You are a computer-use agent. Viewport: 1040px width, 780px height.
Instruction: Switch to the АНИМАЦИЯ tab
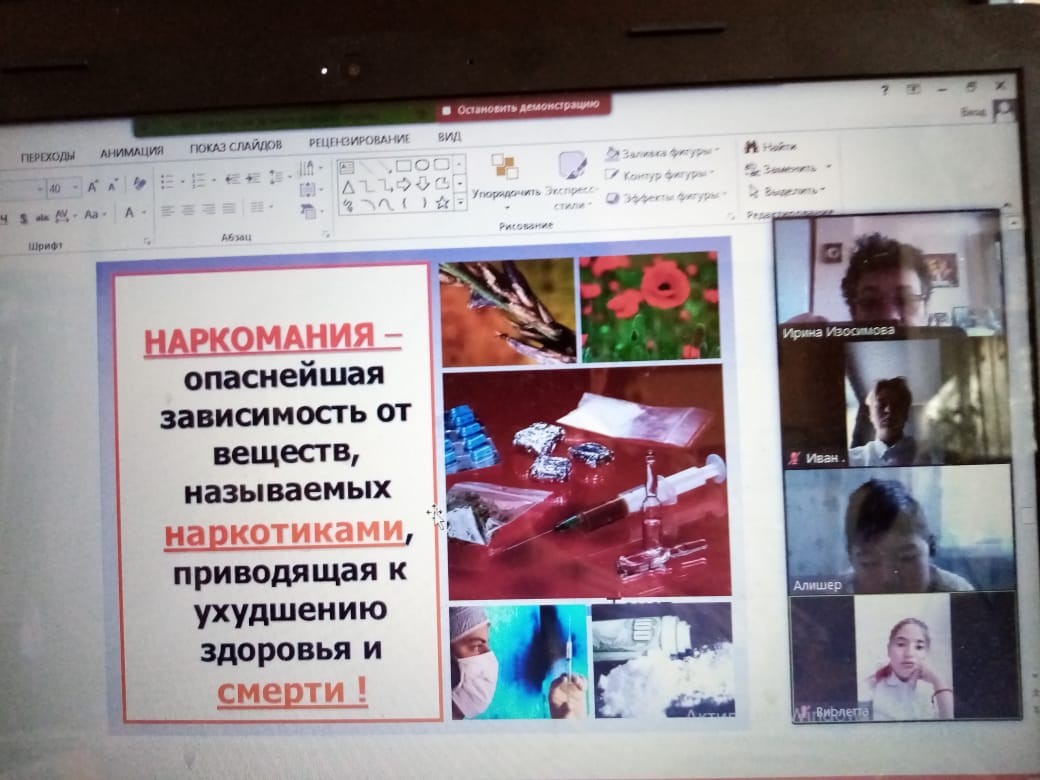(x=131, y=152)
